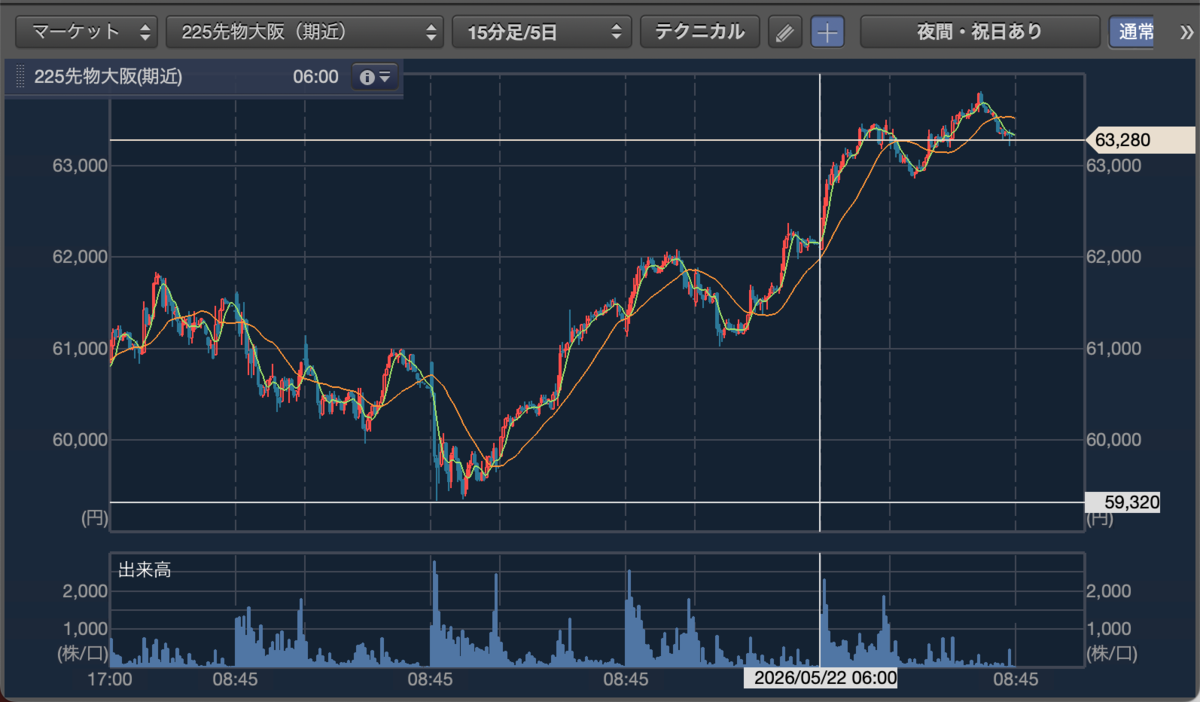Click the 59,320 low price label
Image resolution: width=1200 pixels, height=702 pixels.
pos(1123,502)
